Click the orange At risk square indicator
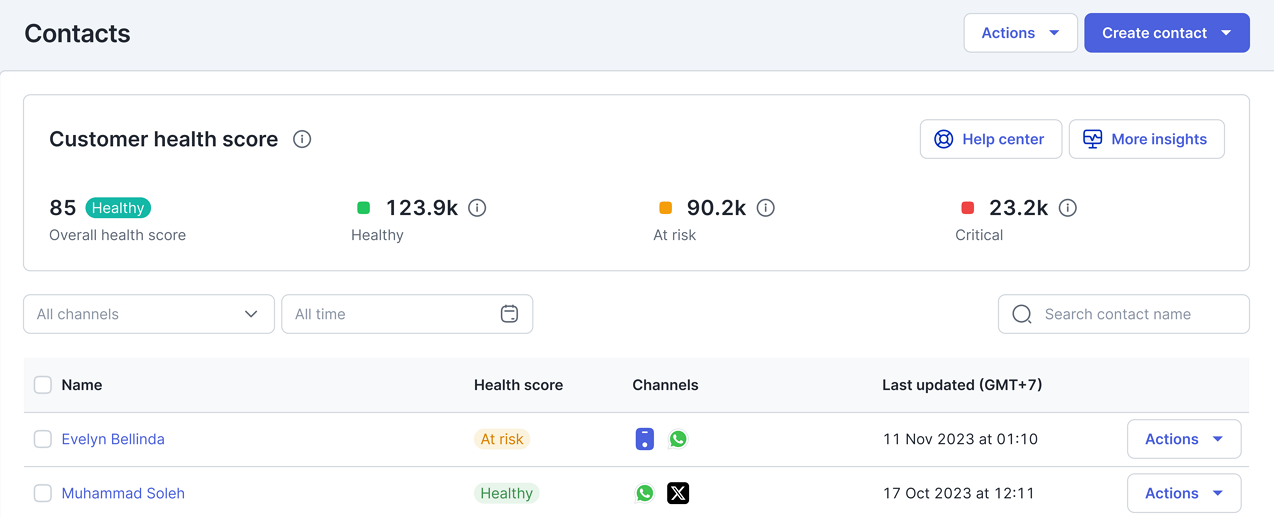 (666, 208)
